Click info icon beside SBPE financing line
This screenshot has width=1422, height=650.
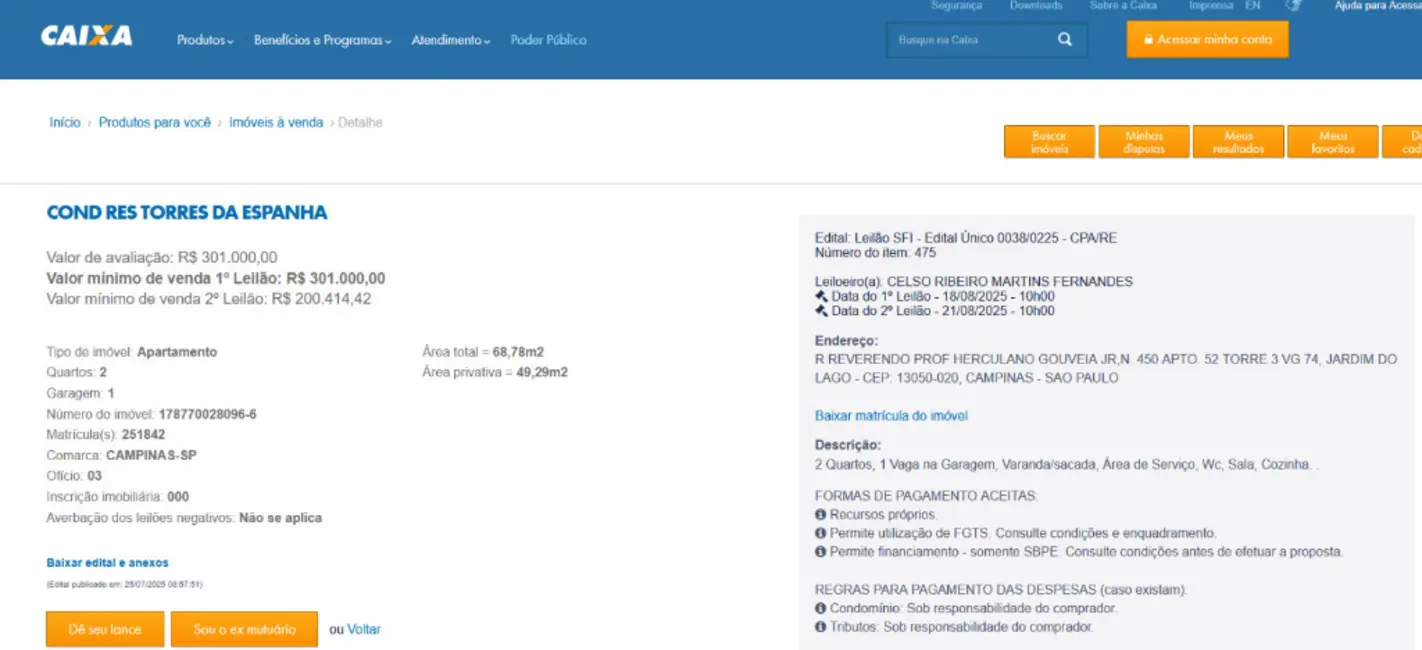(x=821, y=552)
